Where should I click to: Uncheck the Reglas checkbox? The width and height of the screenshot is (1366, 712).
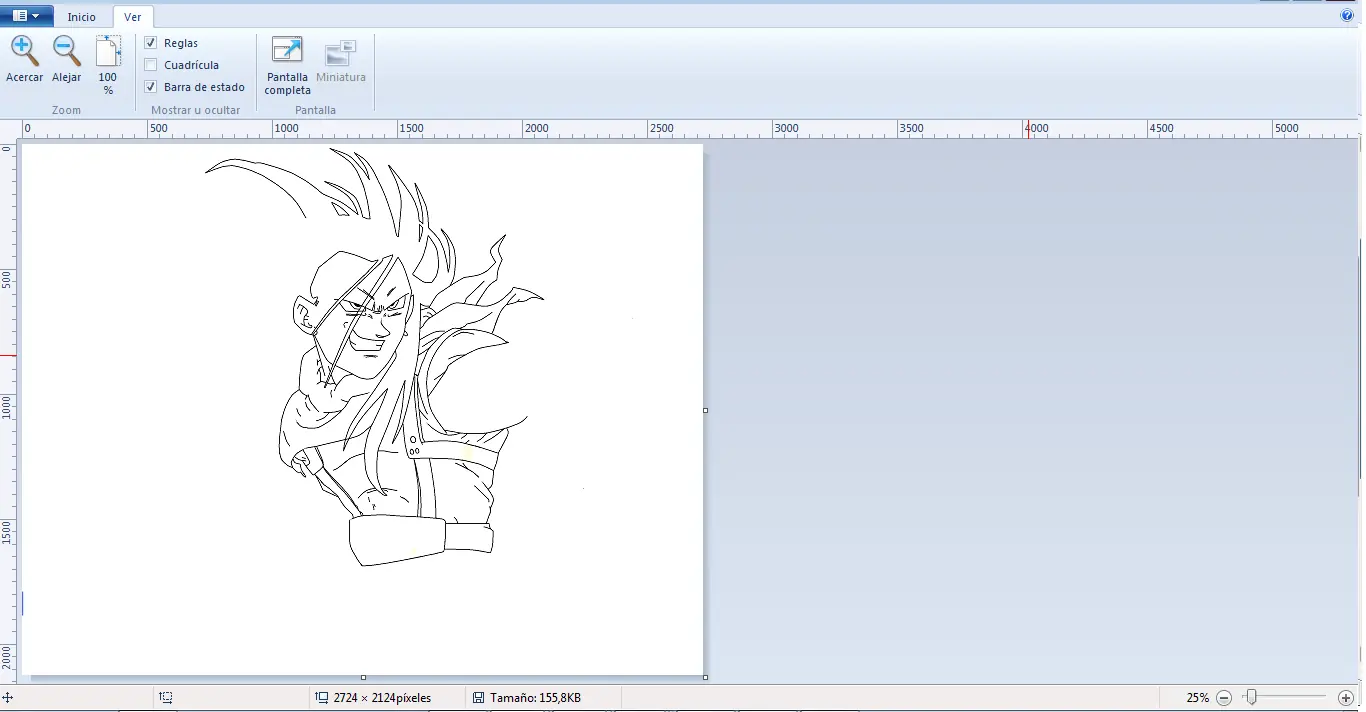(151, 43)
